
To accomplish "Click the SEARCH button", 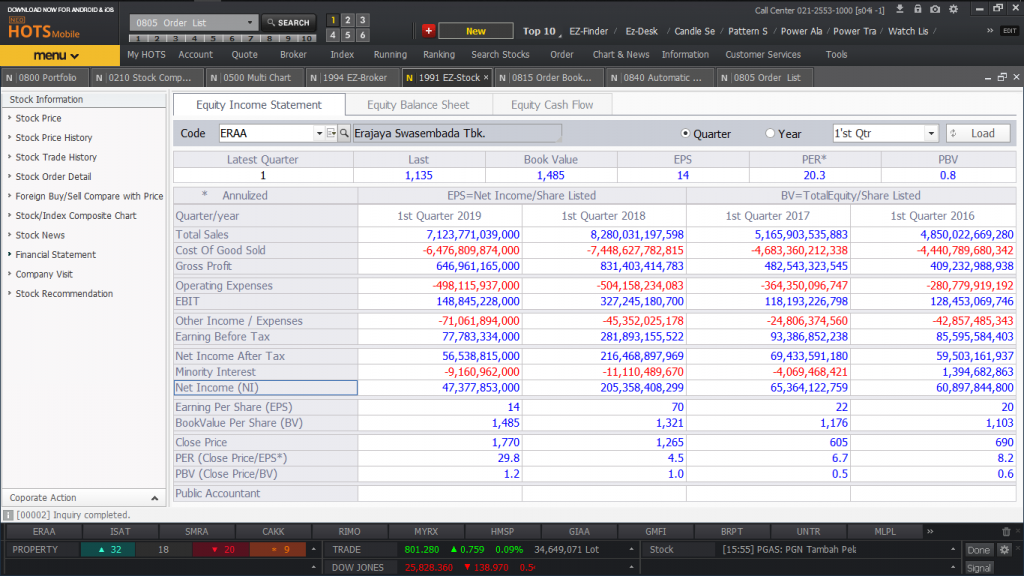I will point(288,22).
